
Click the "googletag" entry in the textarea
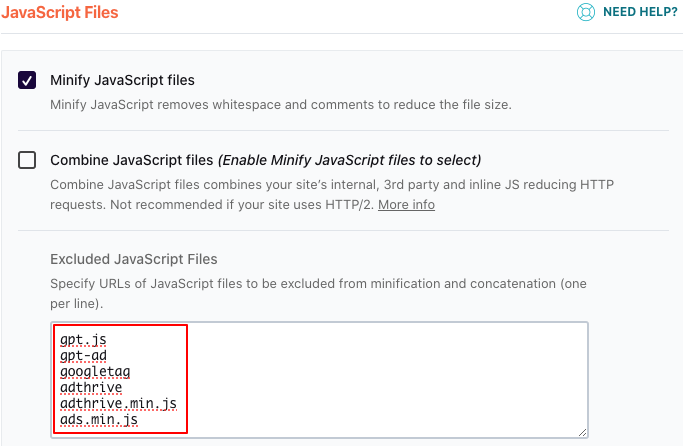95,372
